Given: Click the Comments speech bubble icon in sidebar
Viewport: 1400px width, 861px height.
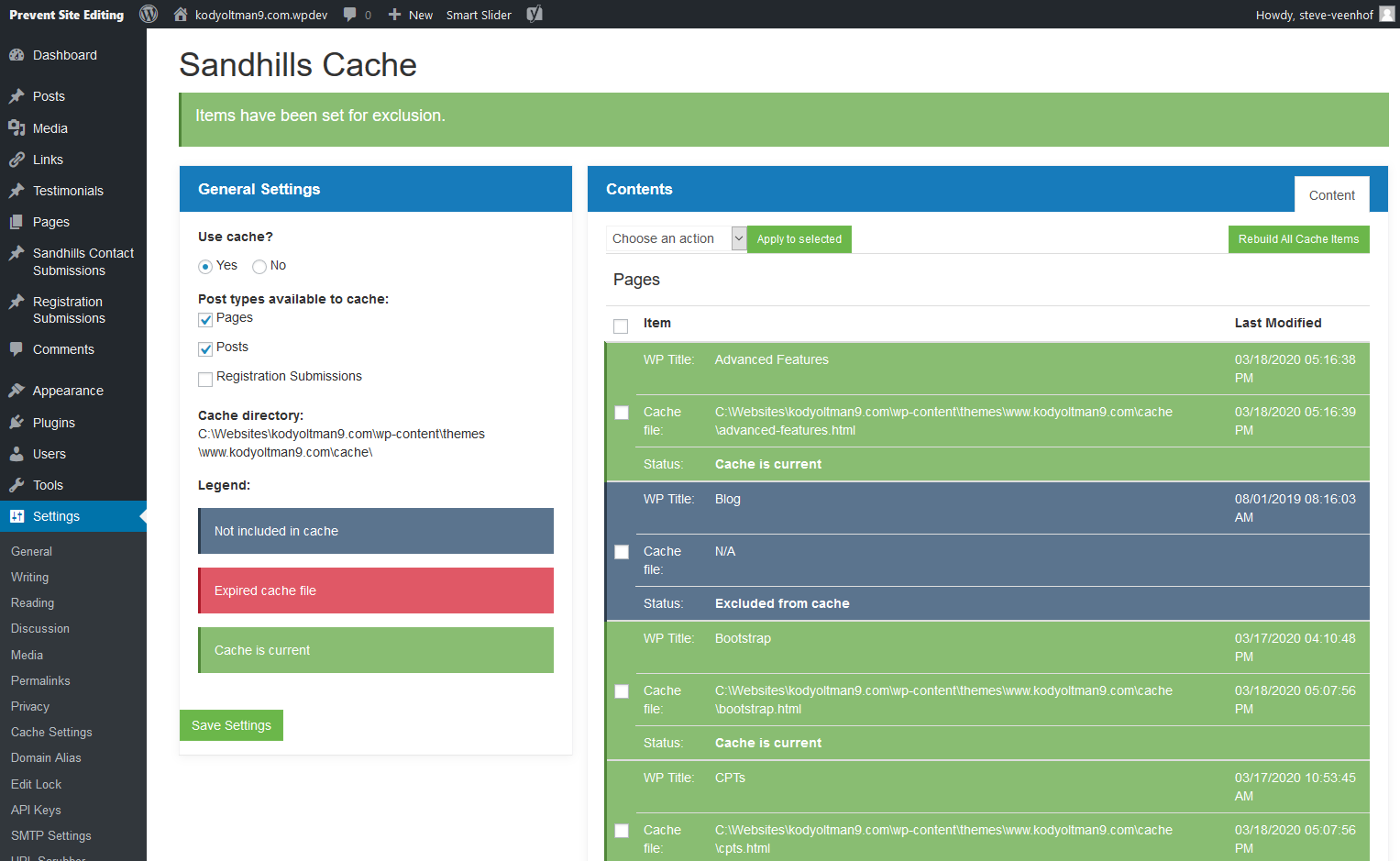Looking at the screenshot, I should (17, 349).
